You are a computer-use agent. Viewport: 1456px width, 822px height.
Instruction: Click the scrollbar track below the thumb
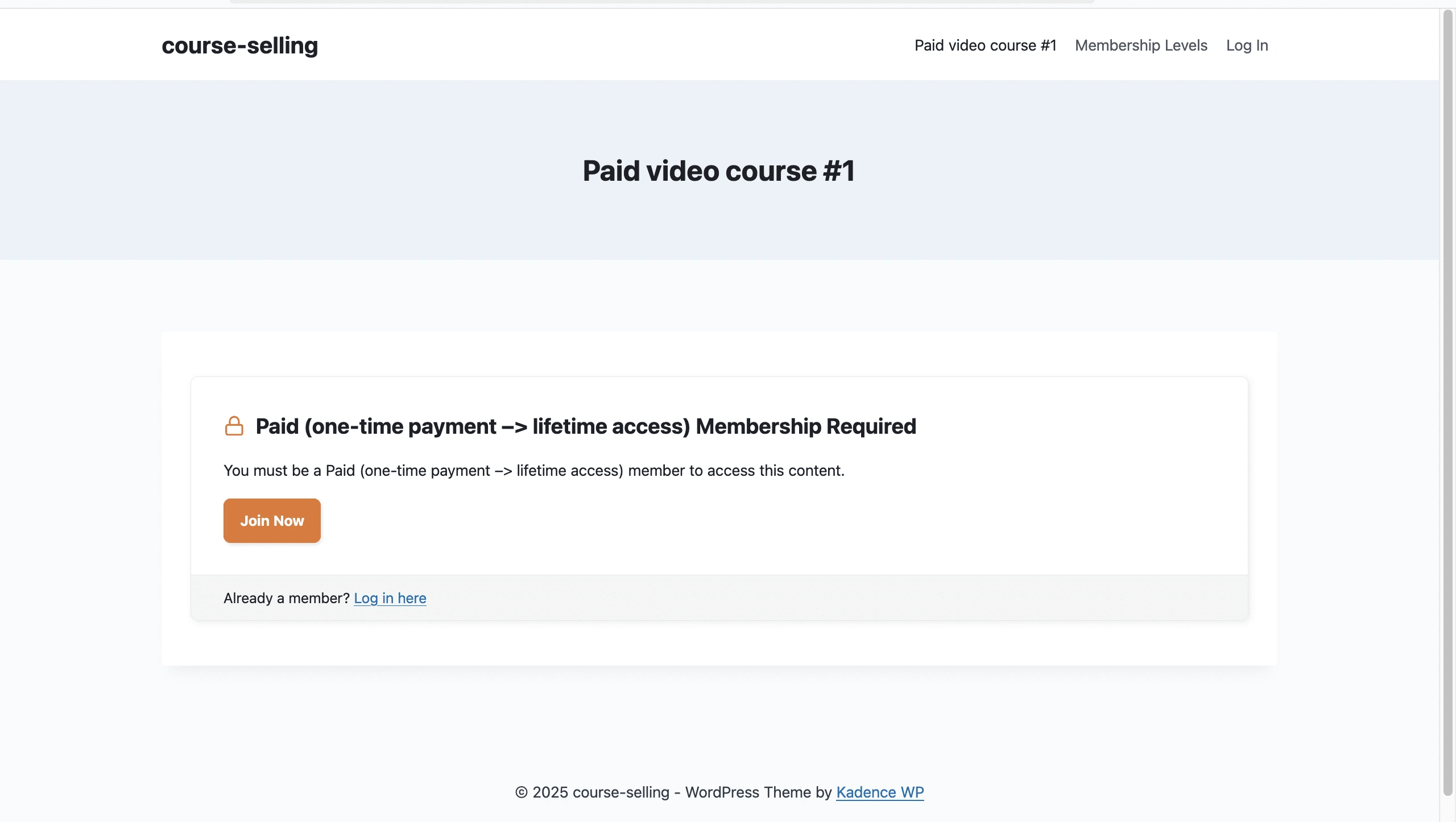(x=1448, y=808)
